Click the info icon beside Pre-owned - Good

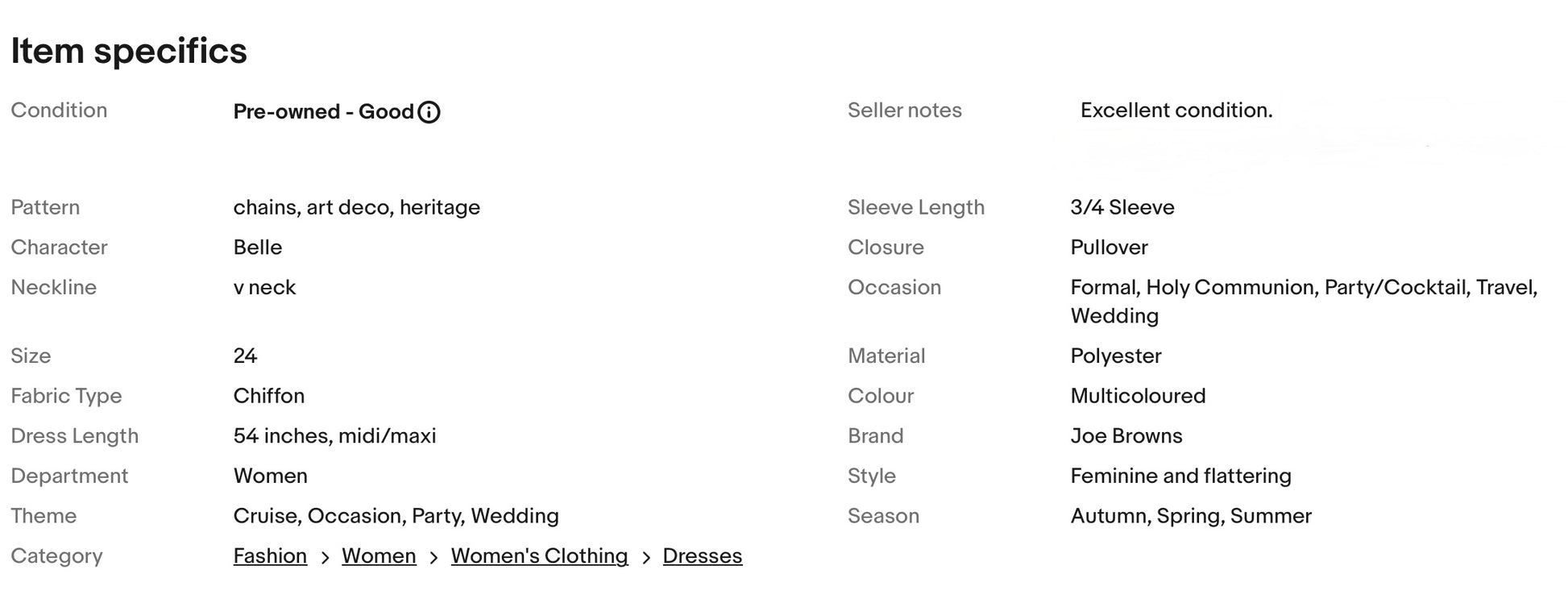[429, 112]
